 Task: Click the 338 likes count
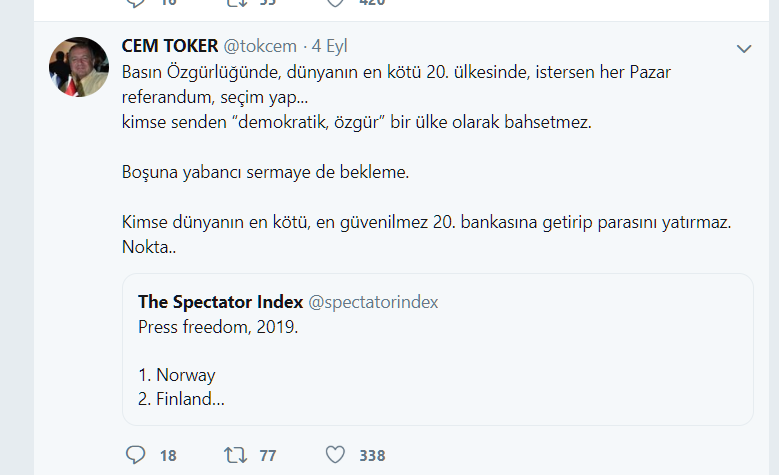click(x=372, y=456)
